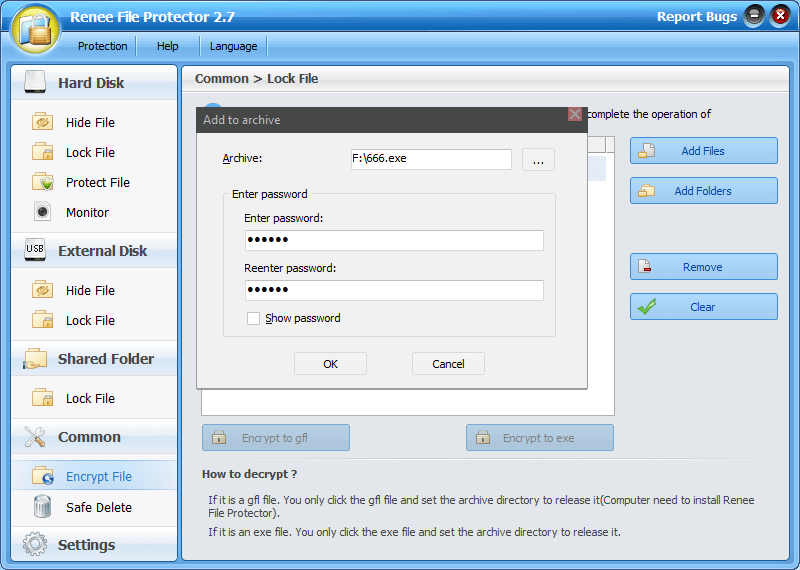Select the Protect File shield icon
Image resolution: width=800 pixels, height=570 pixels.
coord(42,182)
